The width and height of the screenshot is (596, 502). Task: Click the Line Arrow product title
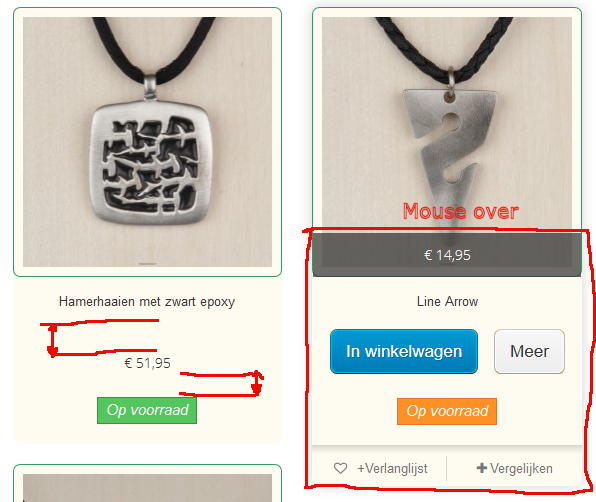(447, 302)
